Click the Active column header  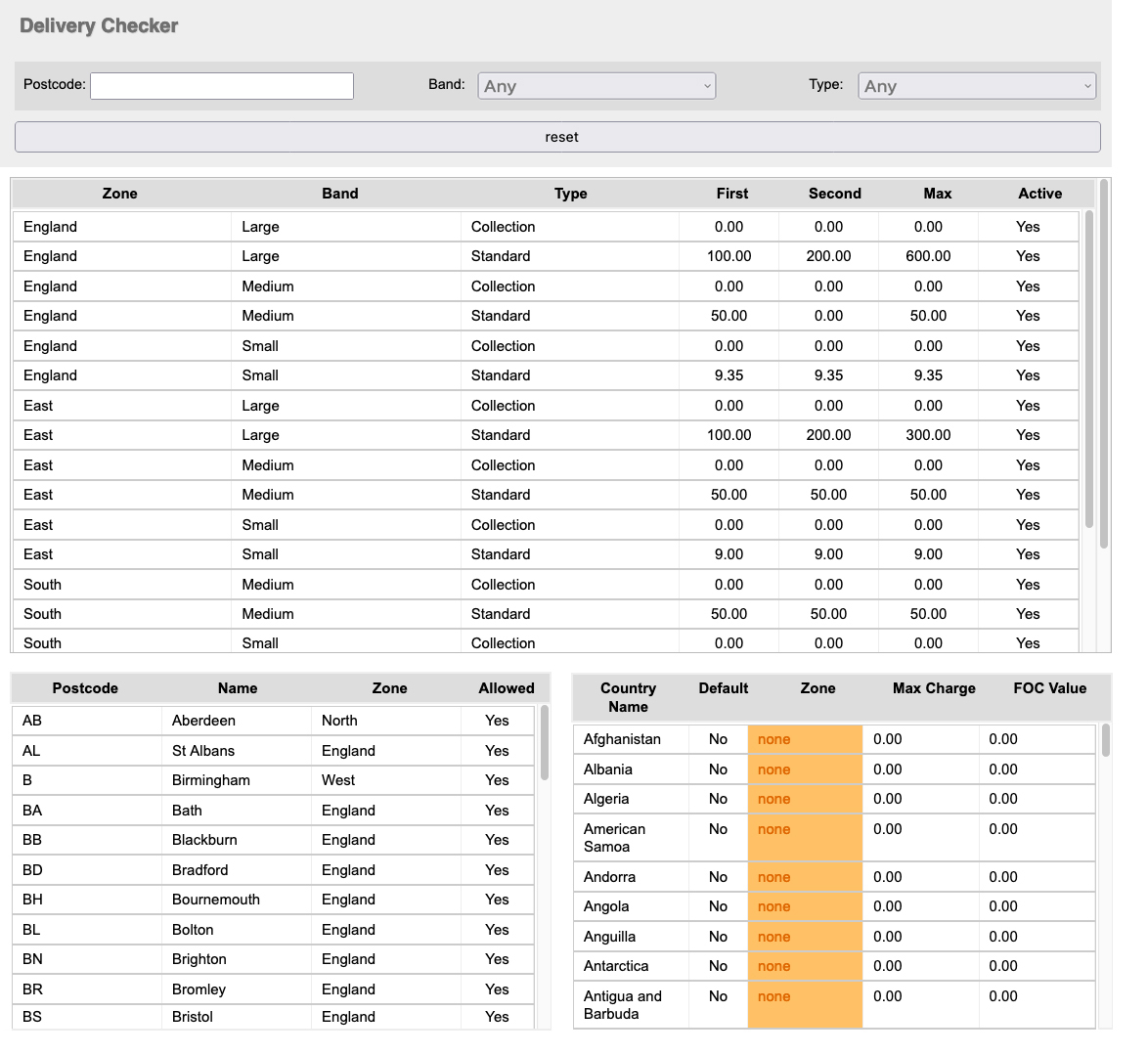coord(1039,194)
